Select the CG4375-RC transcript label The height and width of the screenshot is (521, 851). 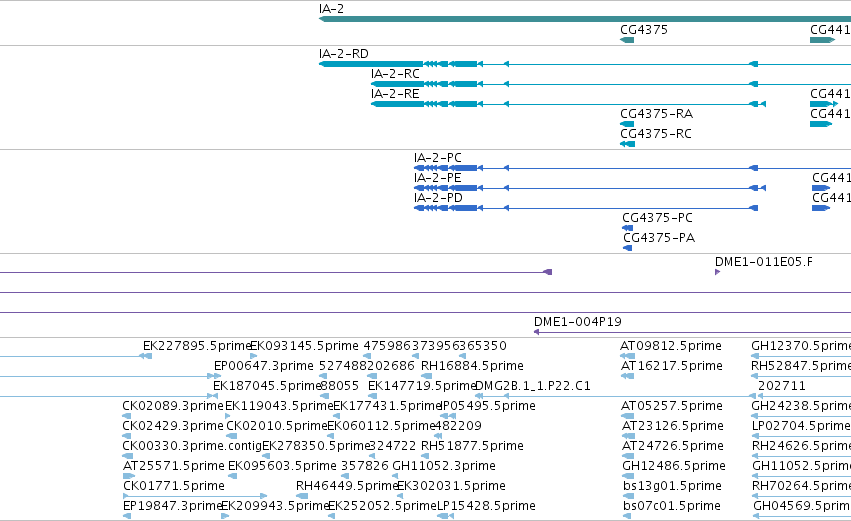(x=656, y=134)
